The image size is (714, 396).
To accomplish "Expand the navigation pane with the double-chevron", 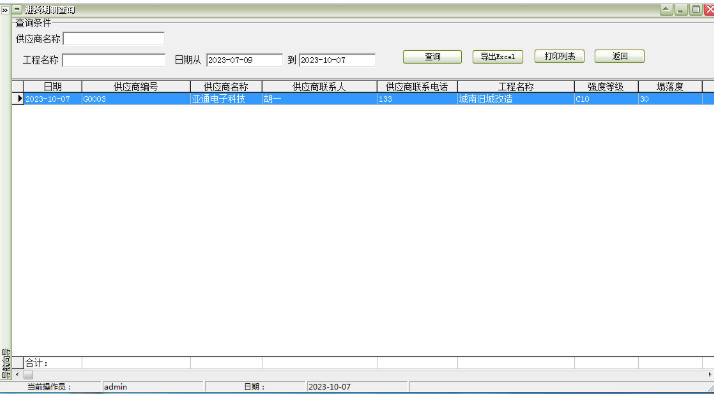I will point(5,10).
